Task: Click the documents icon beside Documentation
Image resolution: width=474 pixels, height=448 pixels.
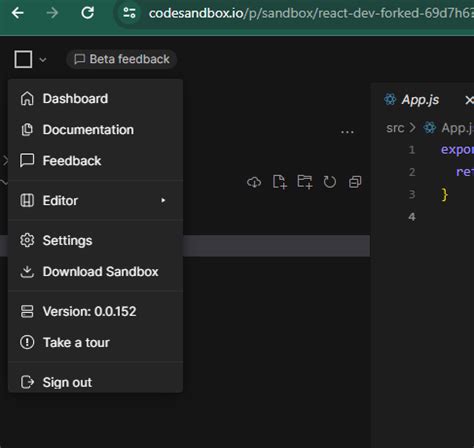Action: 27,130
